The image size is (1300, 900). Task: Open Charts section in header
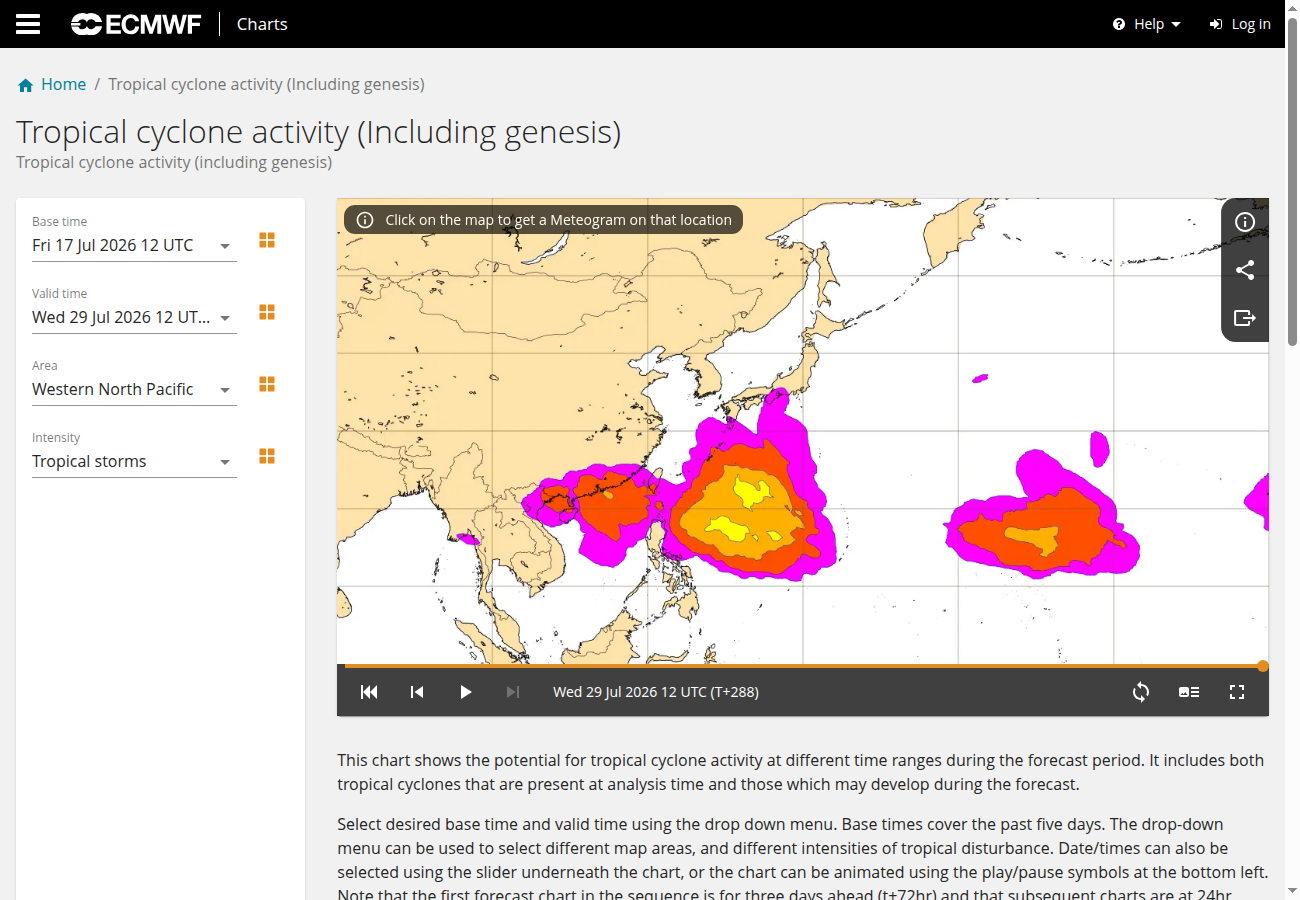click(262, 24)
